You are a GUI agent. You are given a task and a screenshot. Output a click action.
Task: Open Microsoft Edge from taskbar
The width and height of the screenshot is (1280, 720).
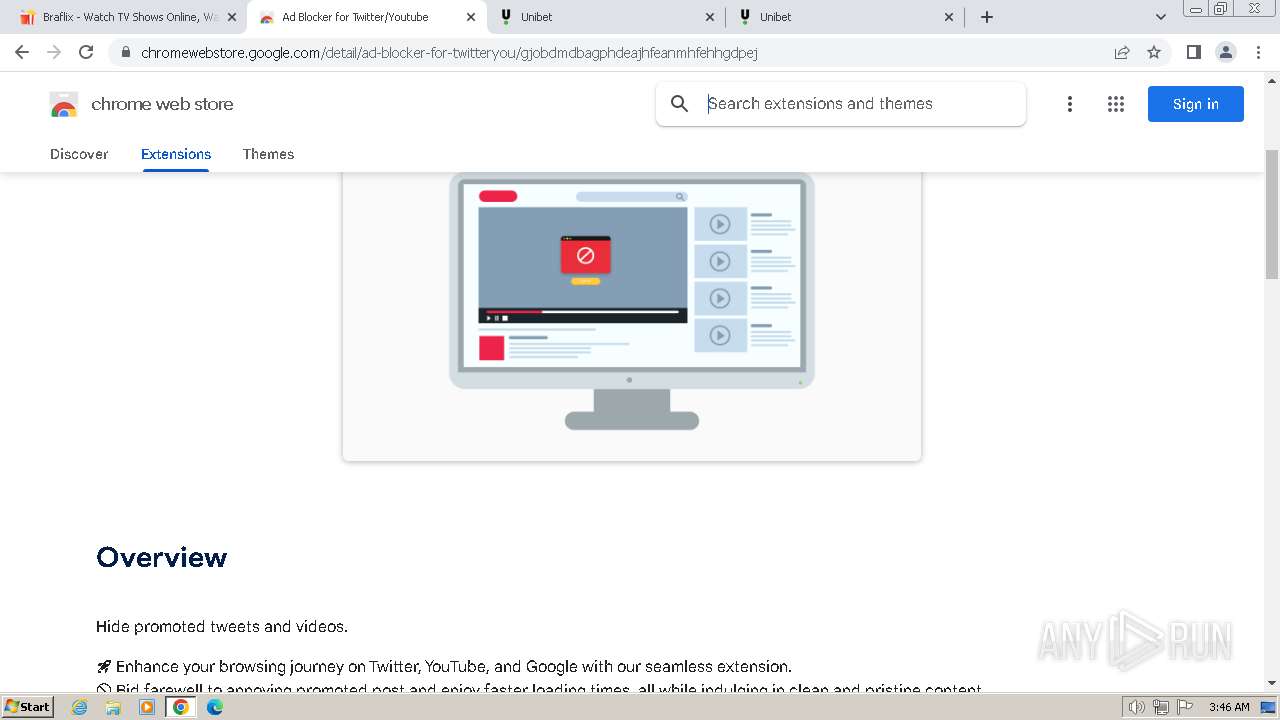click(215, 707)
